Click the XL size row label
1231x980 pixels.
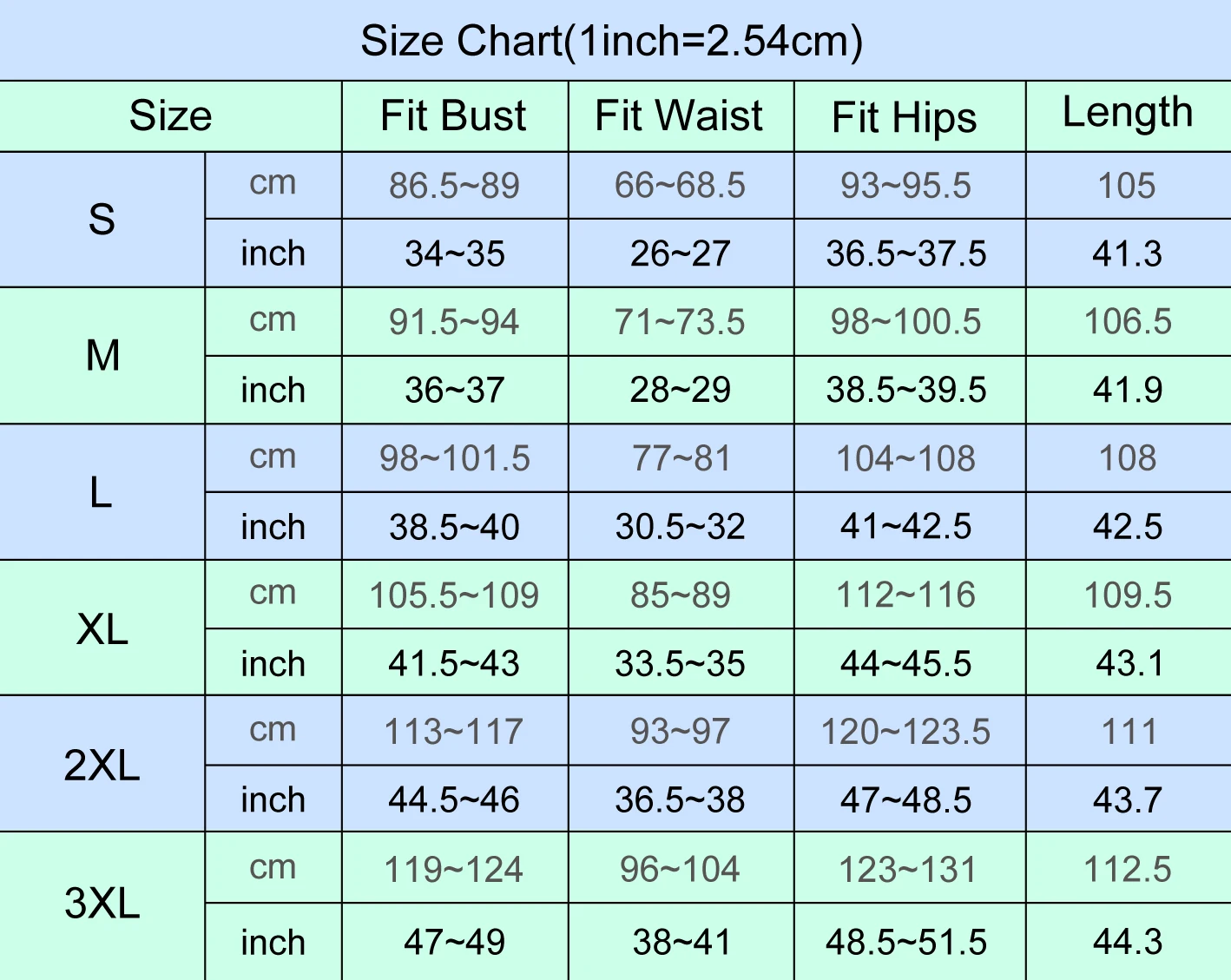pos(102,628)
